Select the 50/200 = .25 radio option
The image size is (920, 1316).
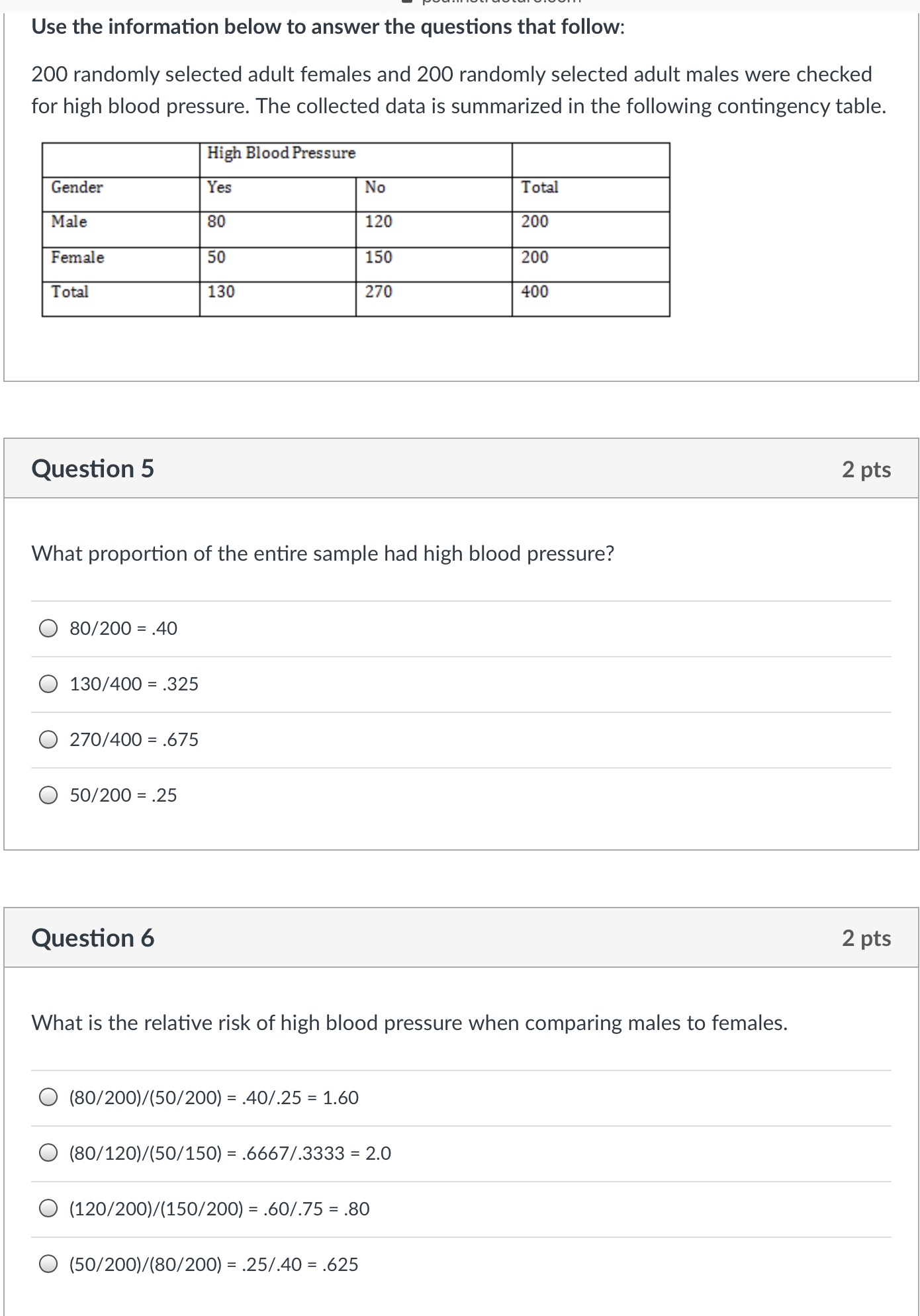[x=48, y=795]
